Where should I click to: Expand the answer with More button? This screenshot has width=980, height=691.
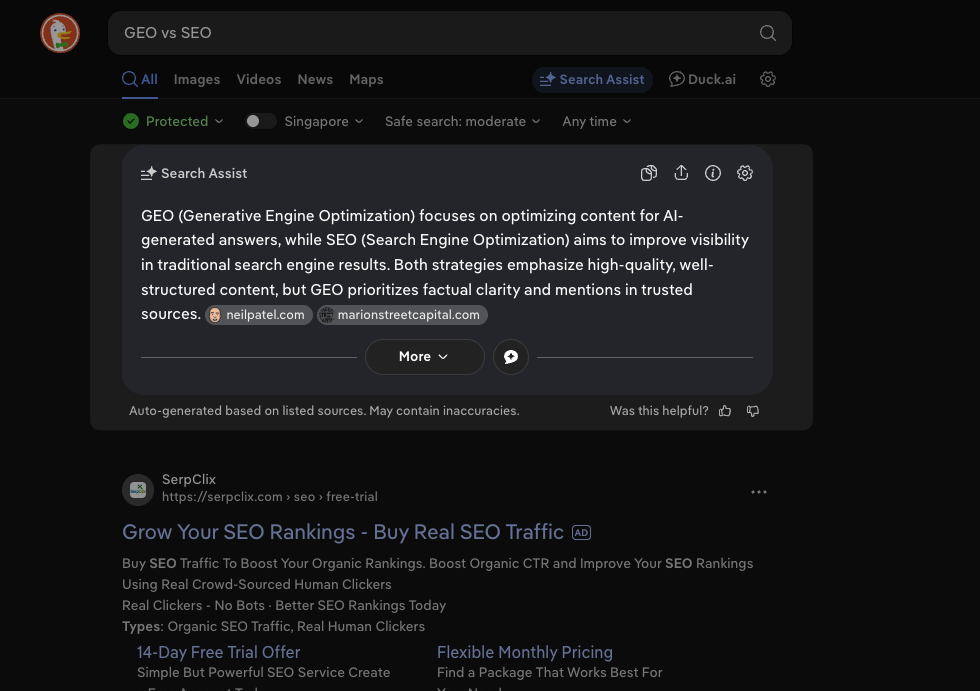pos(424,357)
